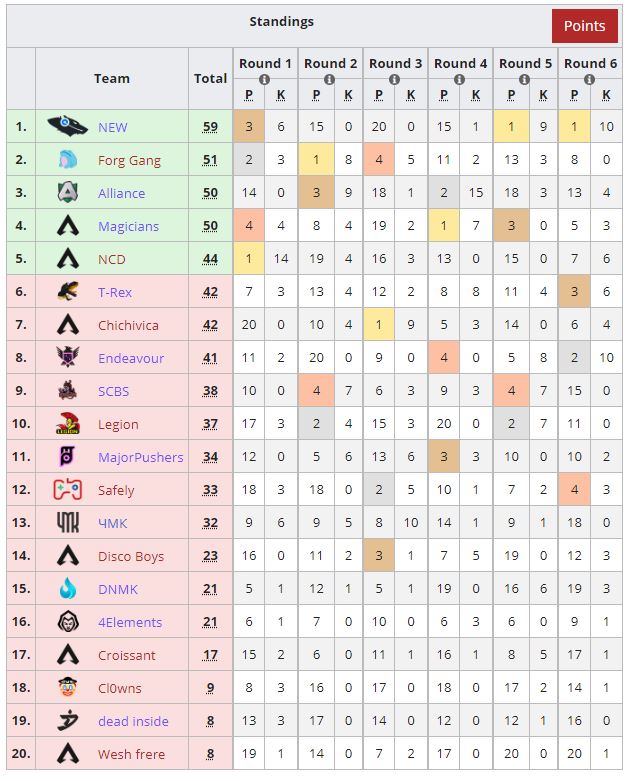This screenshot has width=633, height=781.
Task: Click the Alliance team logo
Action: tap(68, 193)
